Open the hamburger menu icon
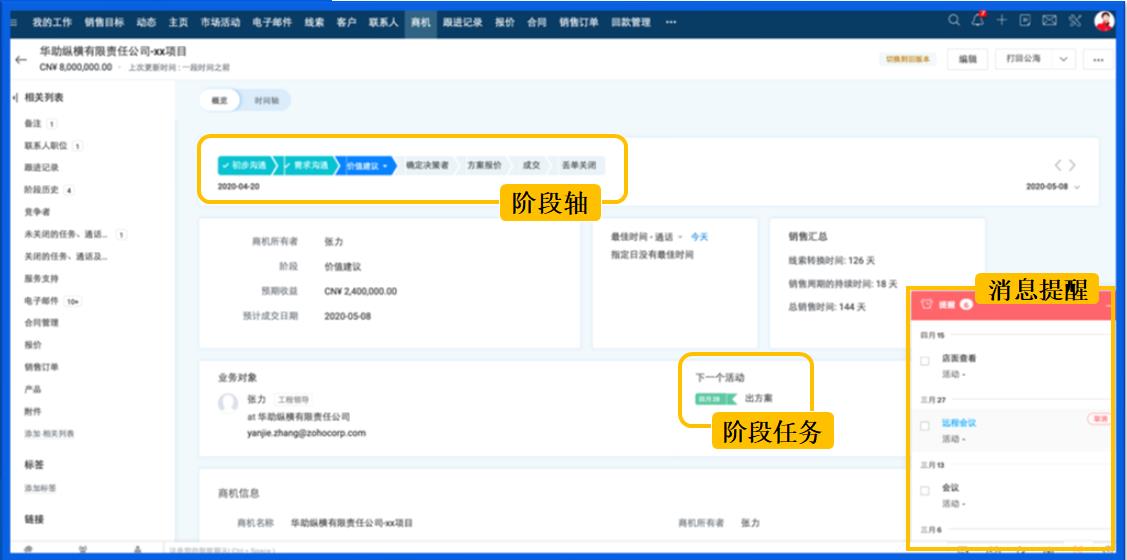The width and height of the screenshot is (1127, 560). point(13,22)
